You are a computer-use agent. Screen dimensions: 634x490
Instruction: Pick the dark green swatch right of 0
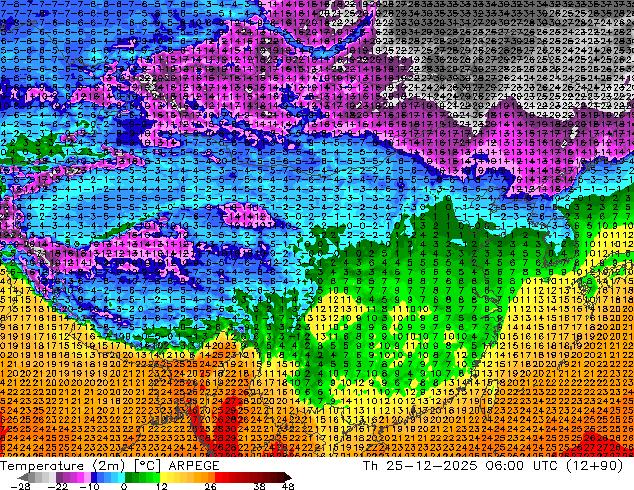click(x=129, y=477)
